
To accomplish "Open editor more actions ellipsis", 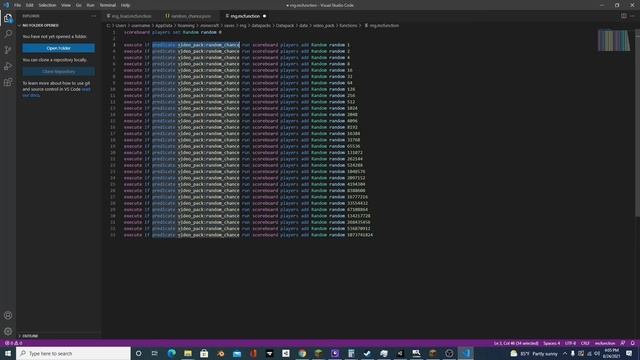I will click(632, 16).
